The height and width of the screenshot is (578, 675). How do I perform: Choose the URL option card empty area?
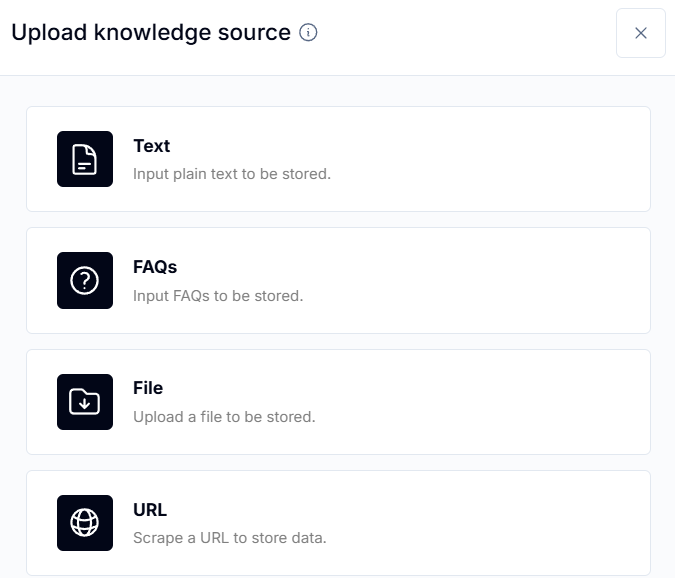474,523
